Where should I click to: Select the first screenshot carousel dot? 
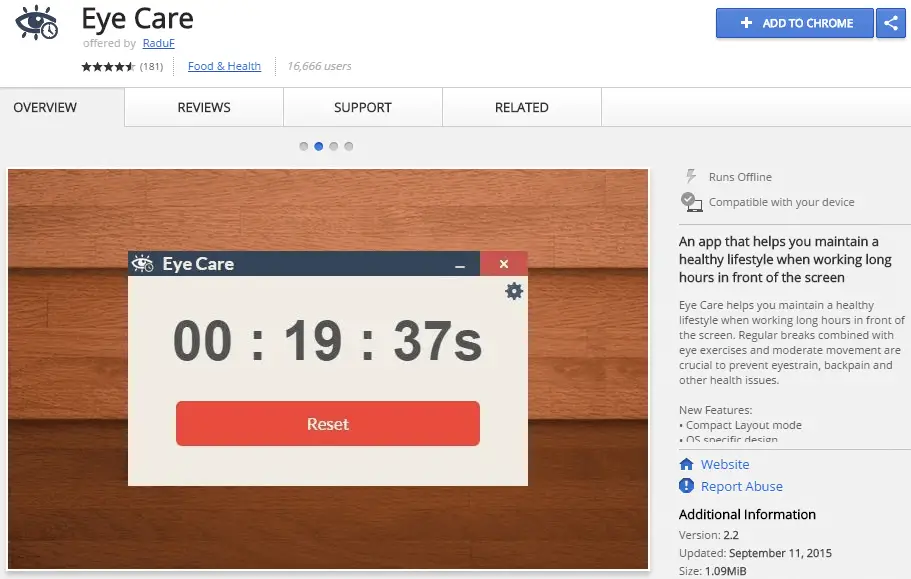(303, 146)
